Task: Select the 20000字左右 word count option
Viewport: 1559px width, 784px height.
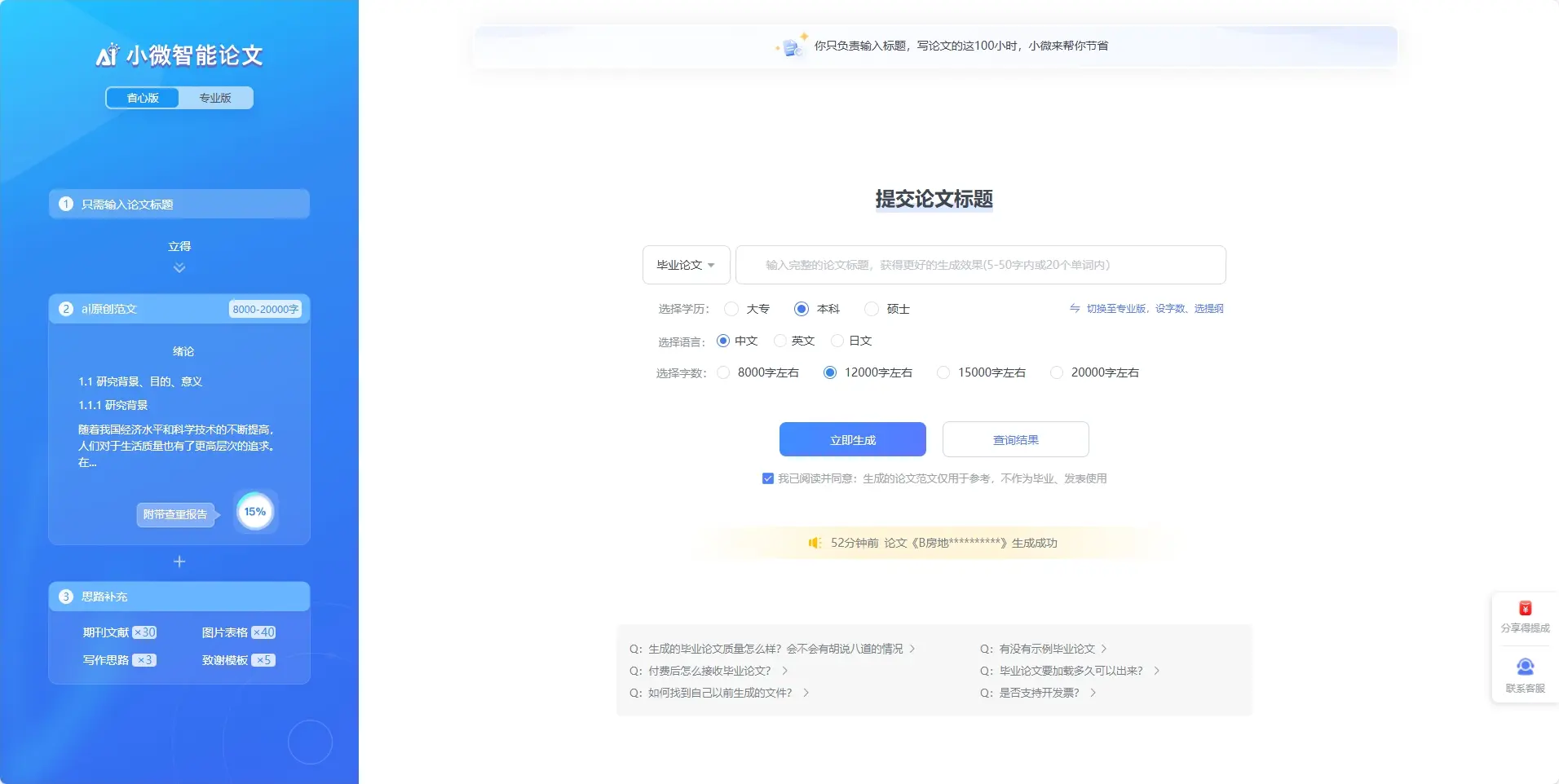Action: 1056,372
